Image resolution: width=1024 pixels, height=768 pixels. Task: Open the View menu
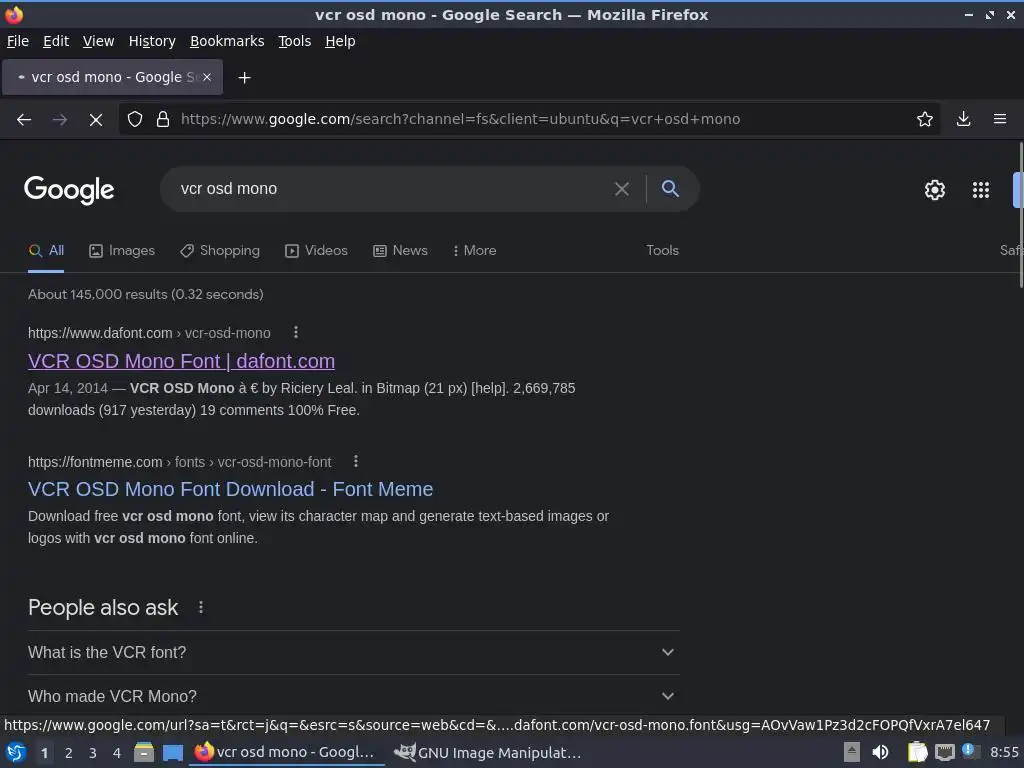pyautogui.click(x=99, y=41)
